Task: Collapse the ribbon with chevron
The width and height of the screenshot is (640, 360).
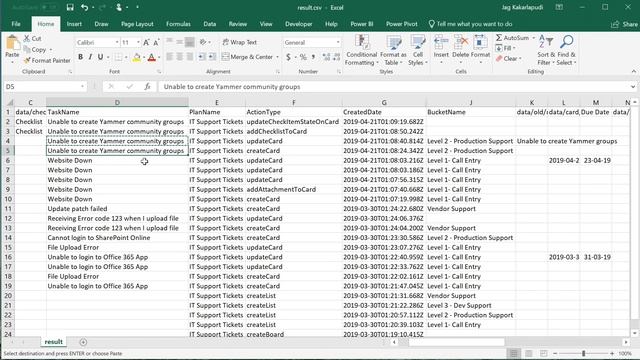Action: click(x=633, y=71)
